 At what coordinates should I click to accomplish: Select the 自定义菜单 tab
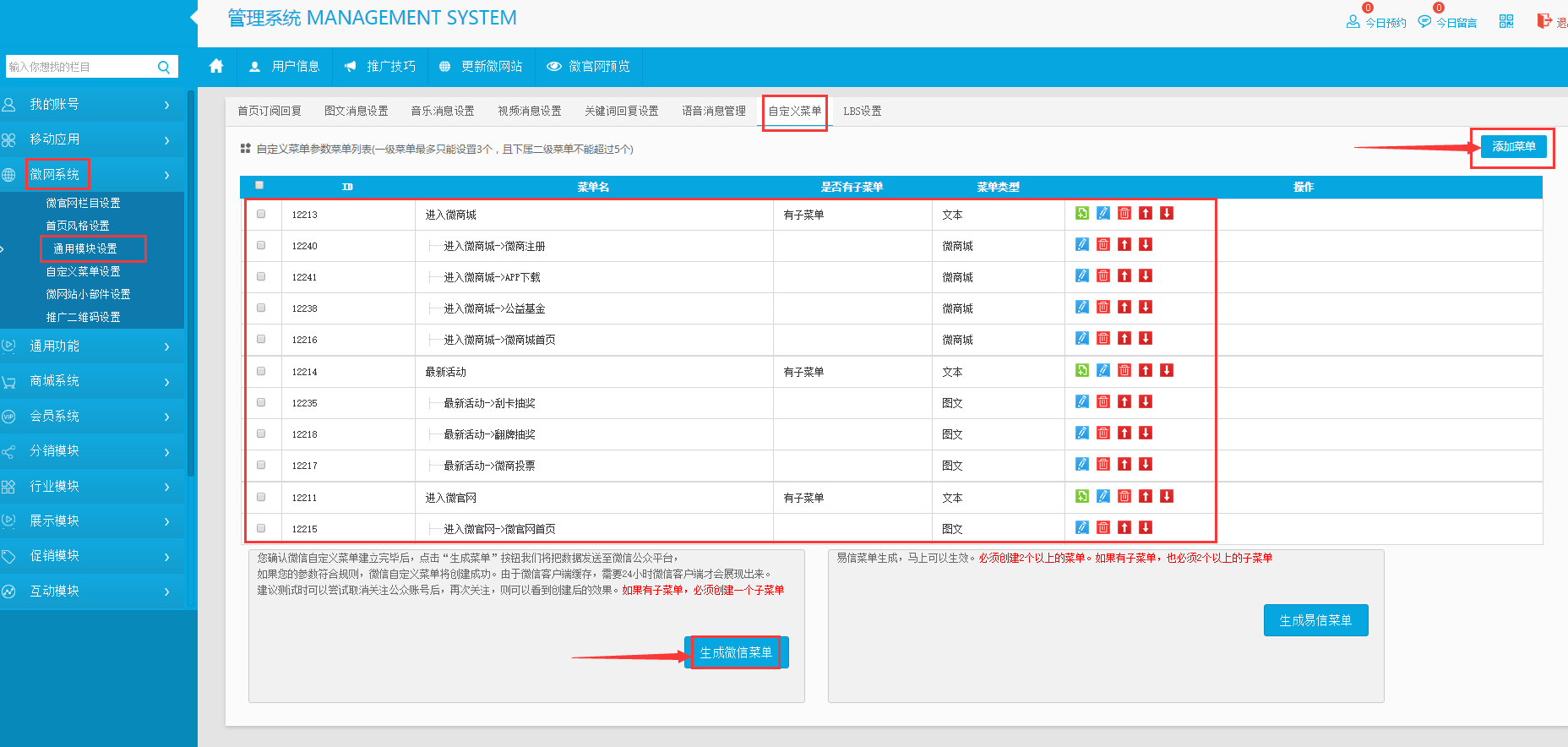[x=795, y=111]
